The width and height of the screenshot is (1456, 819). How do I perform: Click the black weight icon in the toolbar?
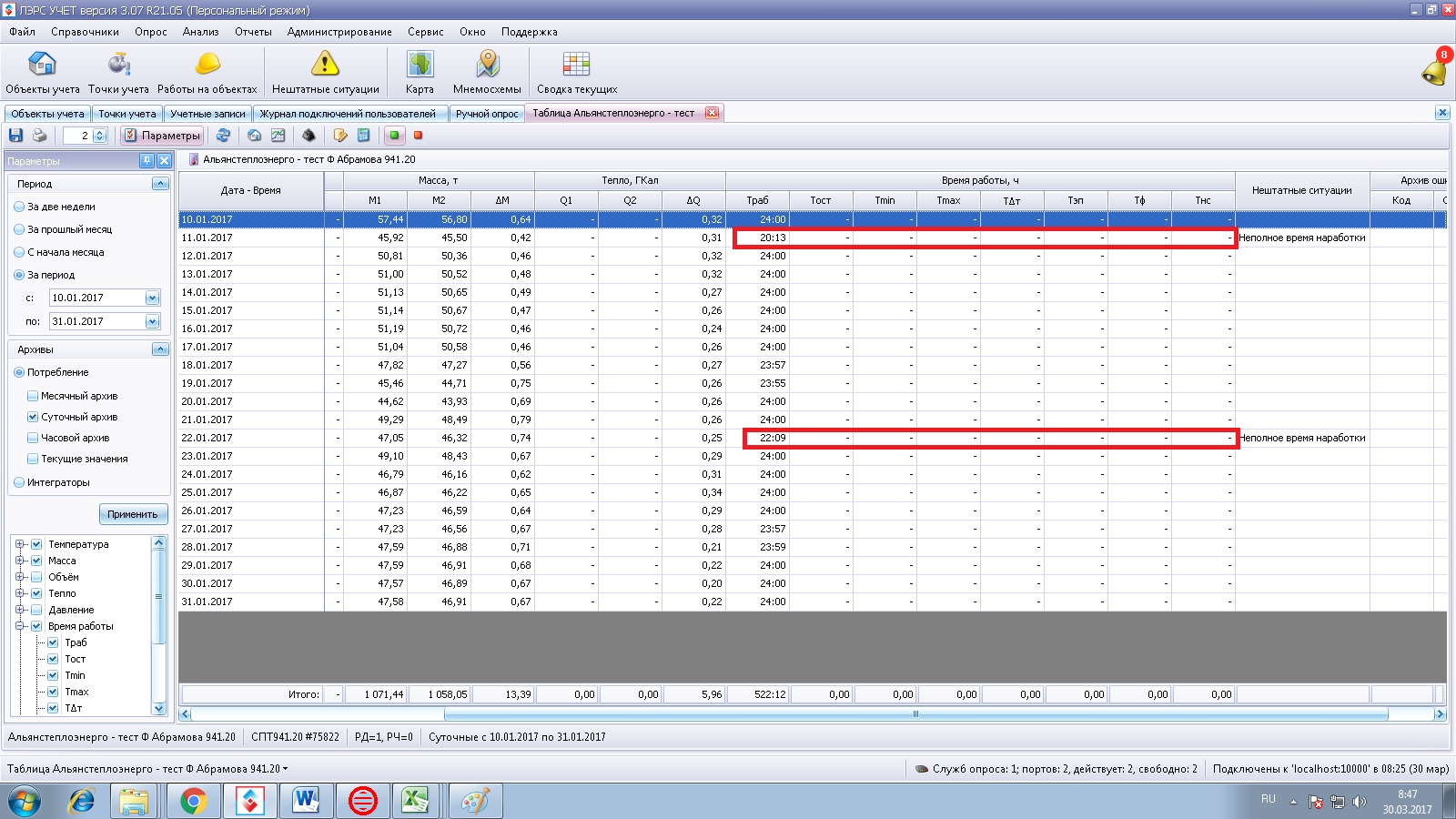coord(308,136)
